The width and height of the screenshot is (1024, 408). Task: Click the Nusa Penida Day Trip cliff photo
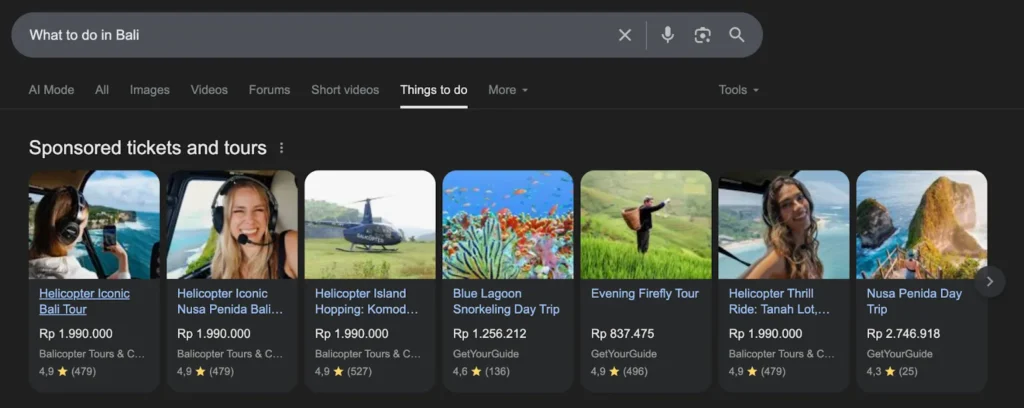921,224
